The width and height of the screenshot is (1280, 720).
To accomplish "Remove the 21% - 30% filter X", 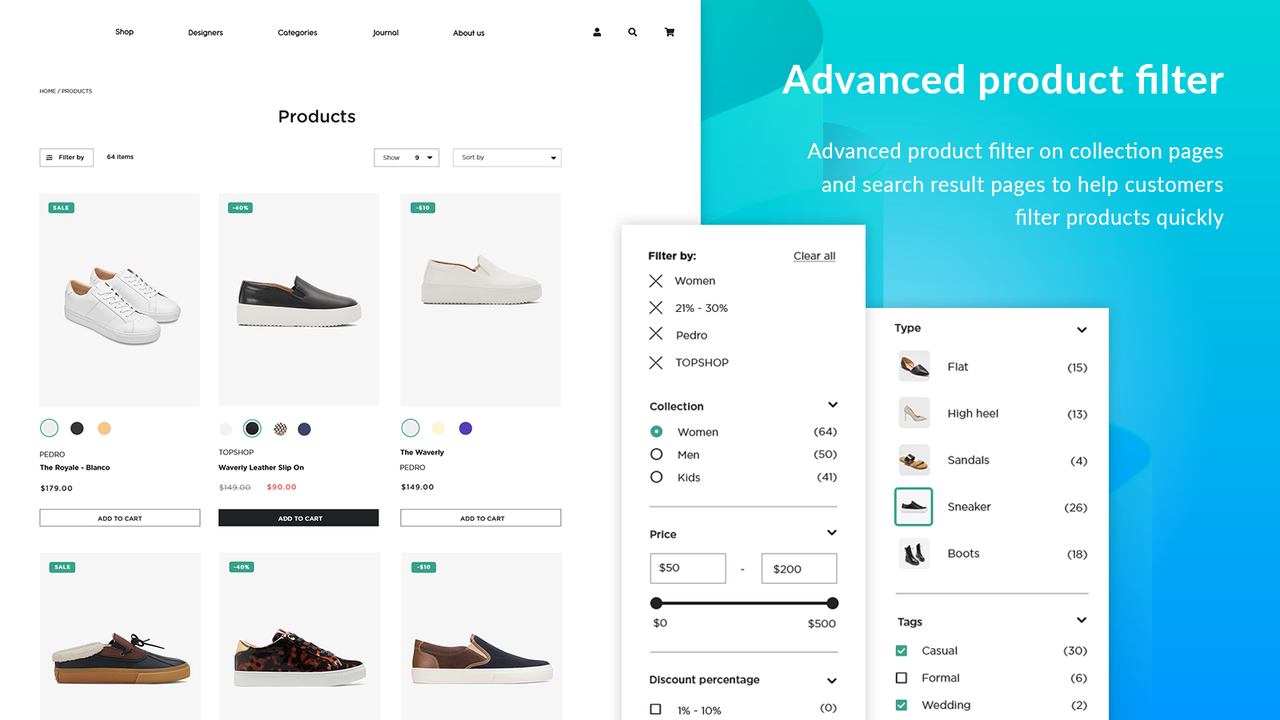I will pos(656,308).
